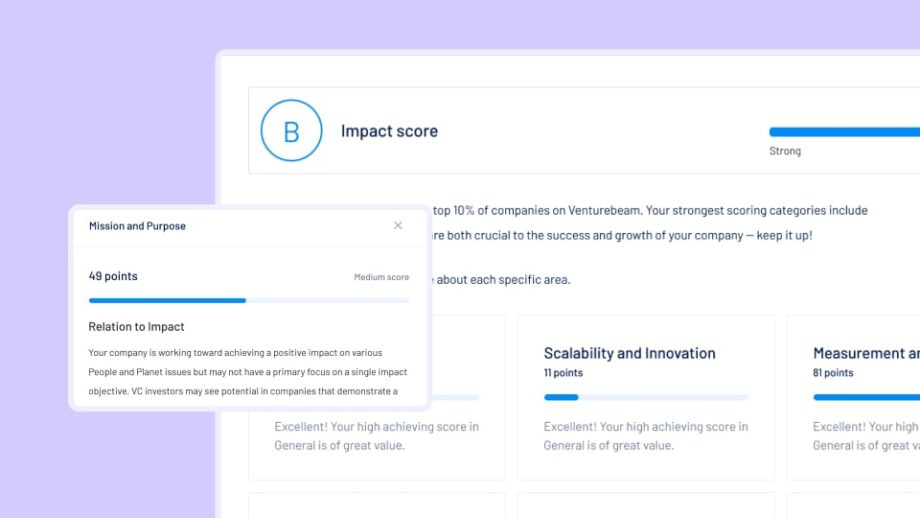
Task: Close the Mission and Purpose popup
Action: (398, 225)
